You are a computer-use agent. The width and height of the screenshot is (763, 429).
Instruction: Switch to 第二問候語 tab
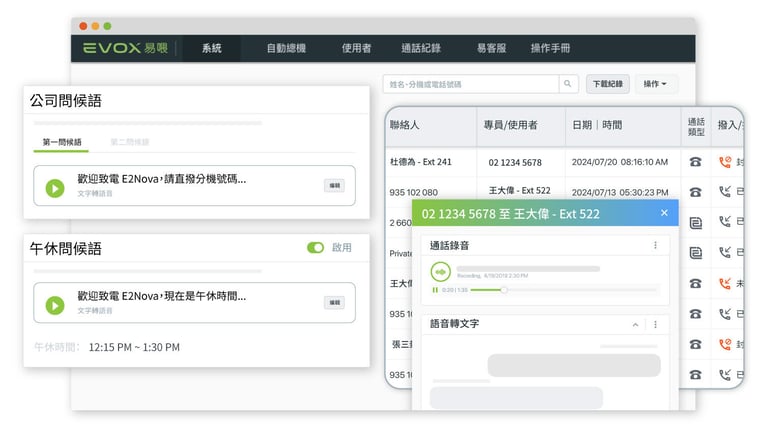click(129, 142)
